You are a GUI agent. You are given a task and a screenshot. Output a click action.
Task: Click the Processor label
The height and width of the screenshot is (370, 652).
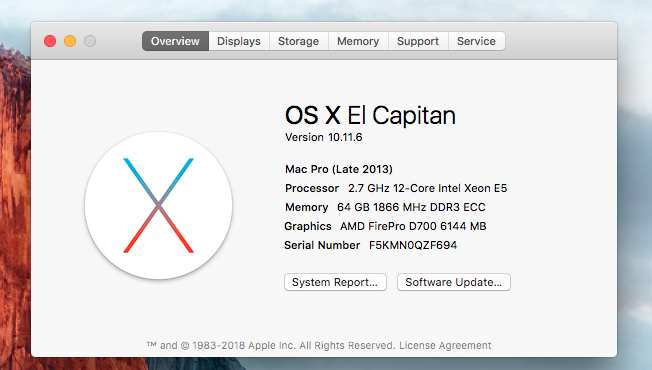[x=312, y=188]
